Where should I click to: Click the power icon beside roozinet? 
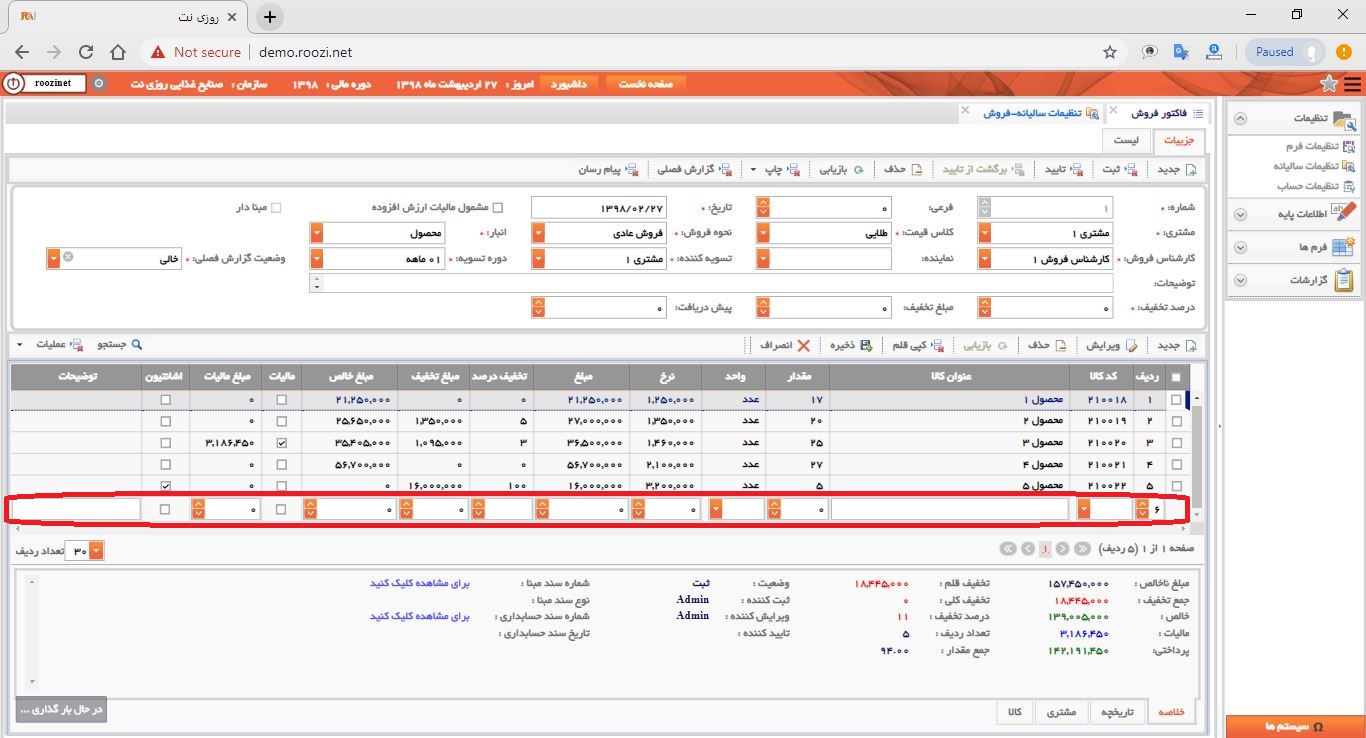click(x=14, y=84)
